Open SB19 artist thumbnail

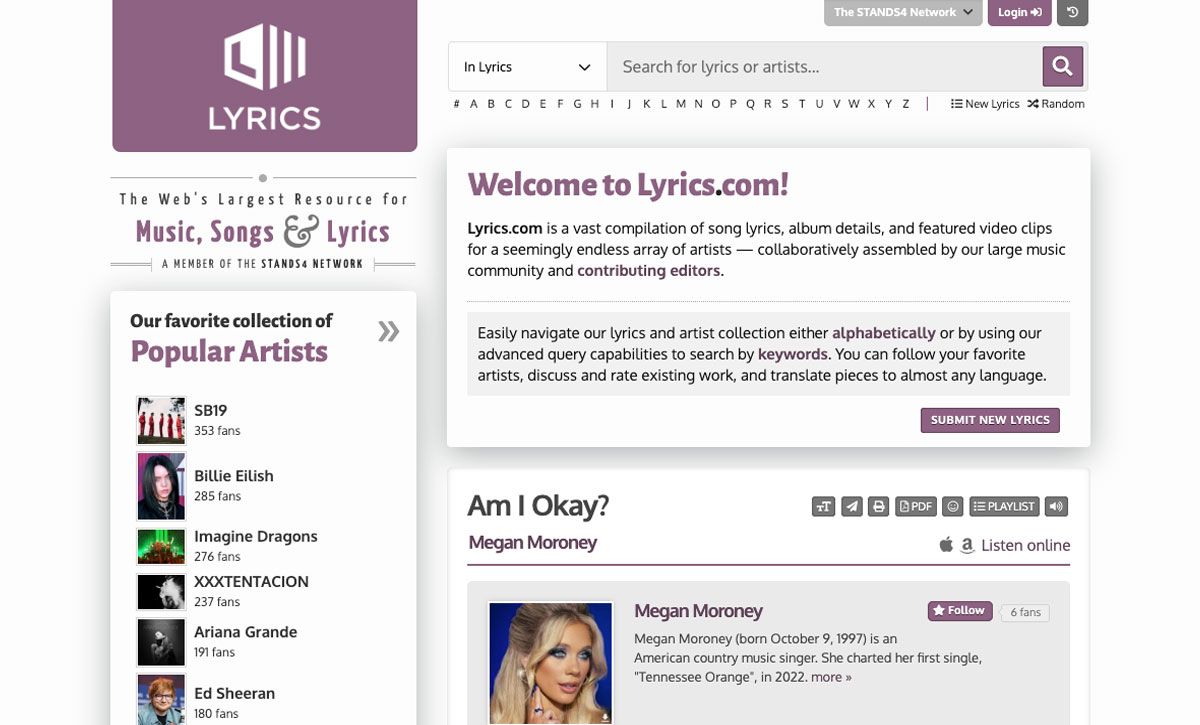click(x=161, y=420)
